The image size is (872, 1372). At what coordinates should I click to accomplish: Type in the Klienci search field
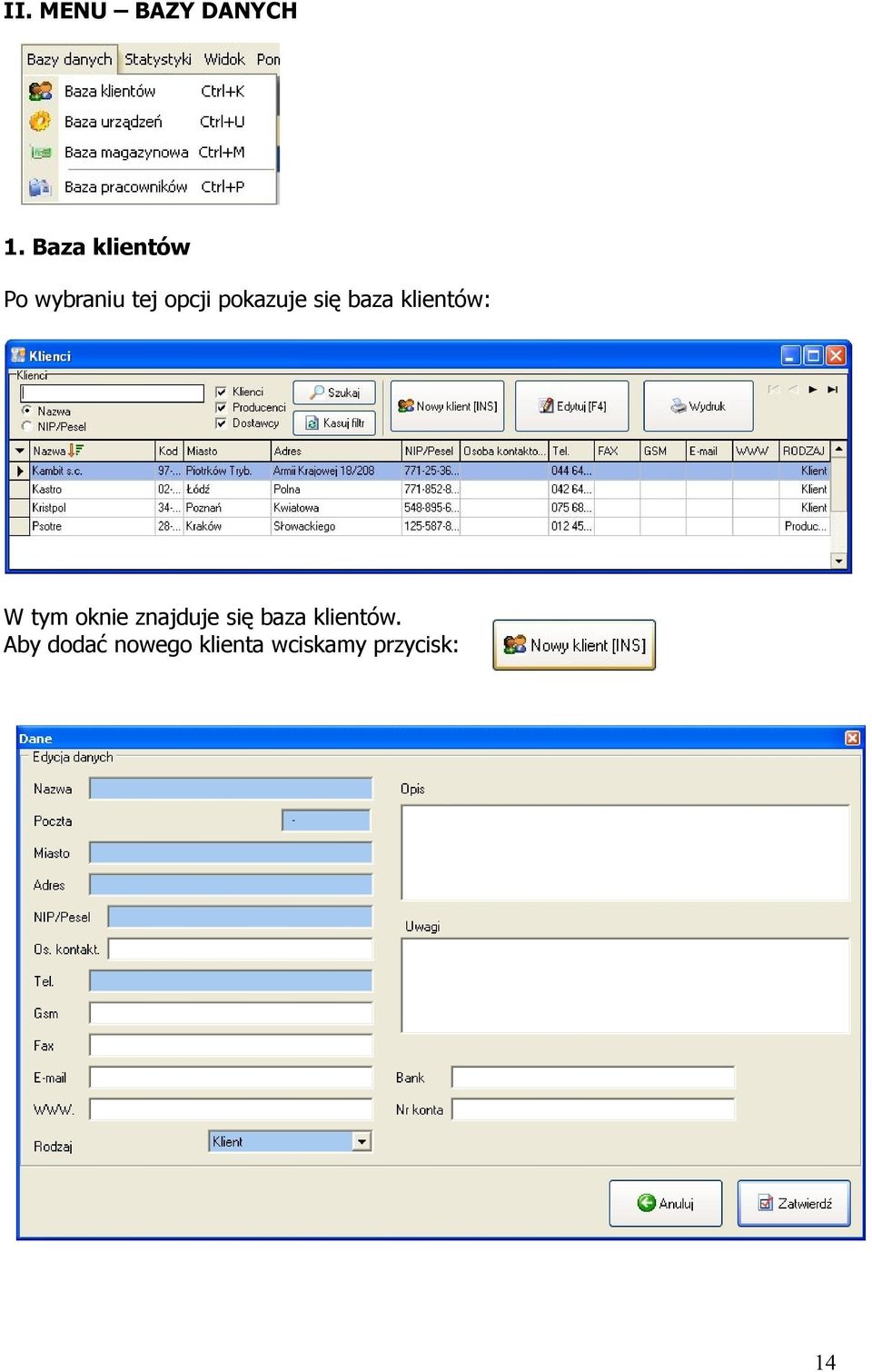point(112,393)
